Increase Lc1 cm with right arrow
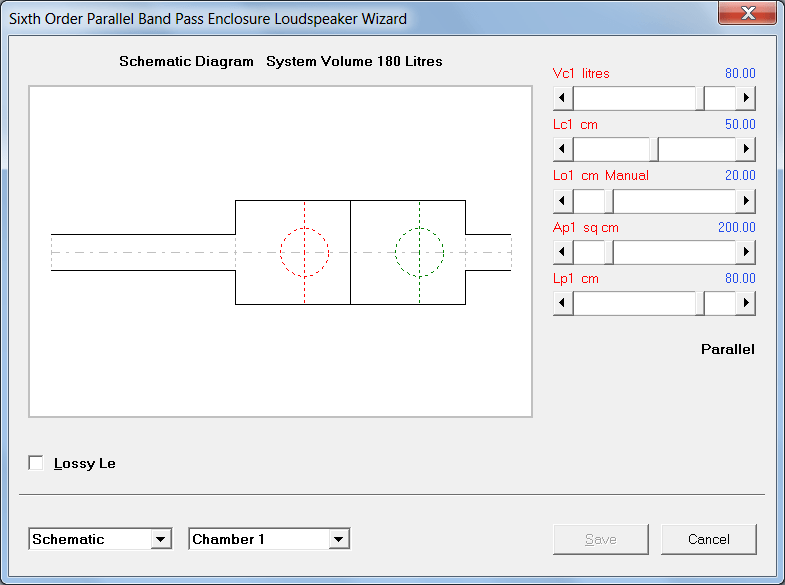Image resolution: width=785 pixels, height=585 pixels. (x=745, y=149)
